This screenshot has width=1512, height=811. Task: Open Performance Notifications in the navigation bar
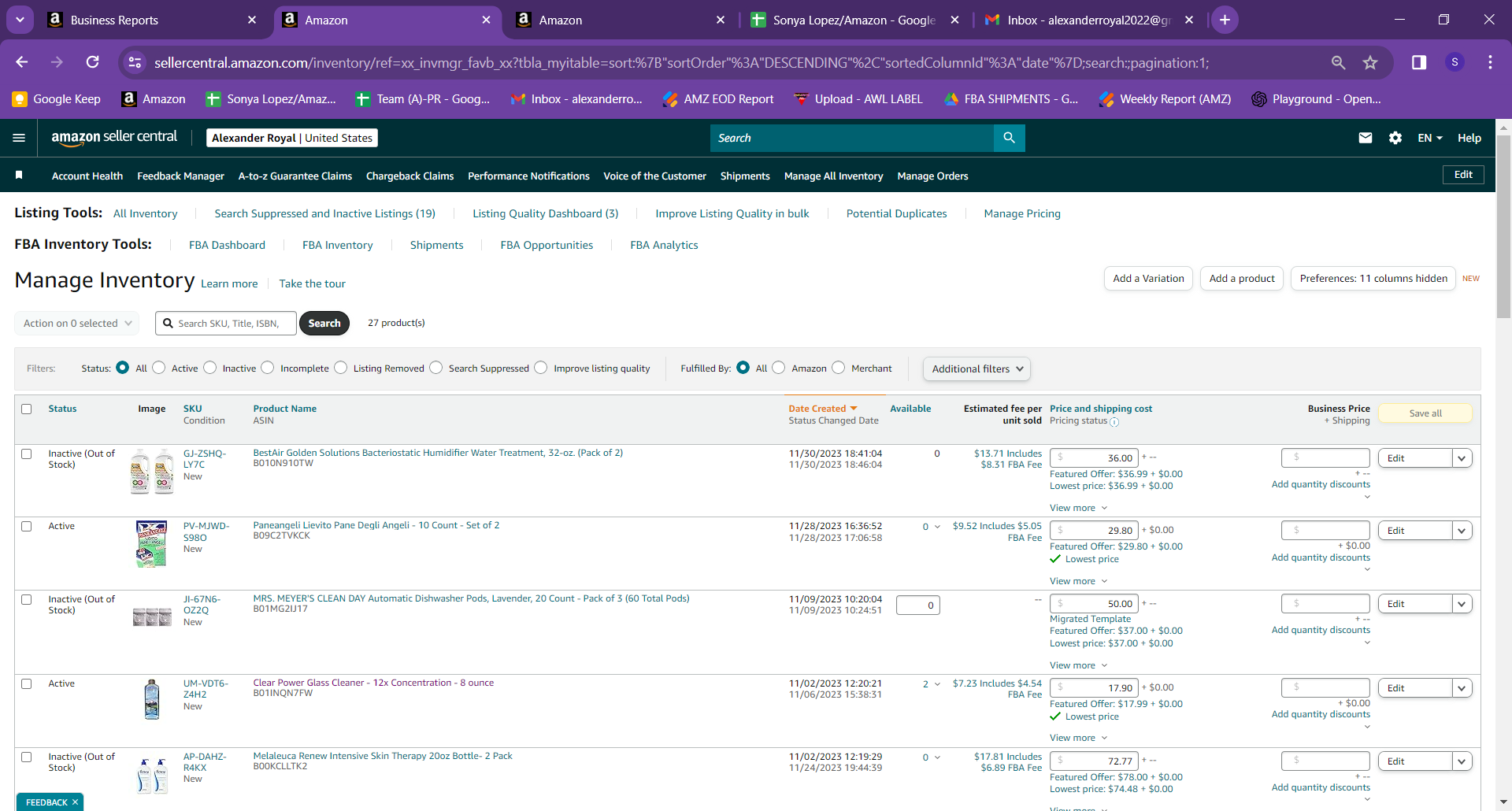pyautogui.click(x=528, y=176)
